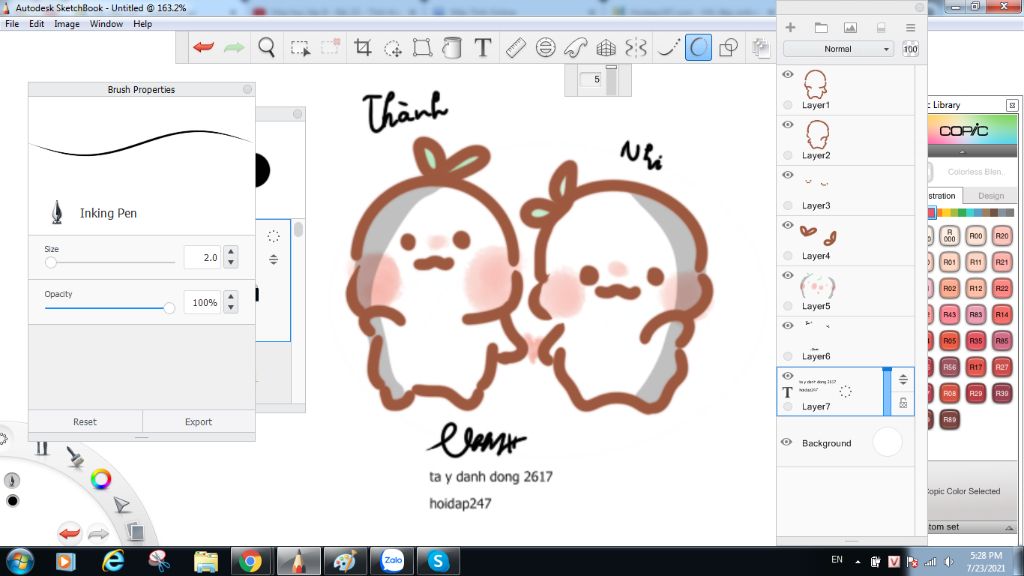Open the Window menu

coord(106,24)
